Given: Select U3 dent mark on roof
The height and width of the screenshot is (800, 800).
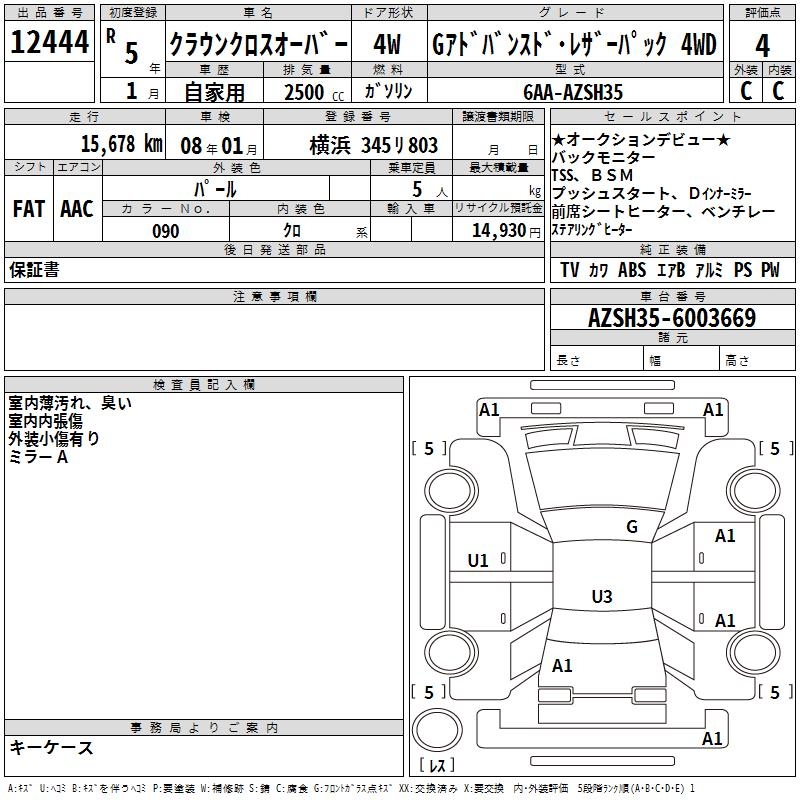Looking at the screenshot, I should click(x=602, y=596).
